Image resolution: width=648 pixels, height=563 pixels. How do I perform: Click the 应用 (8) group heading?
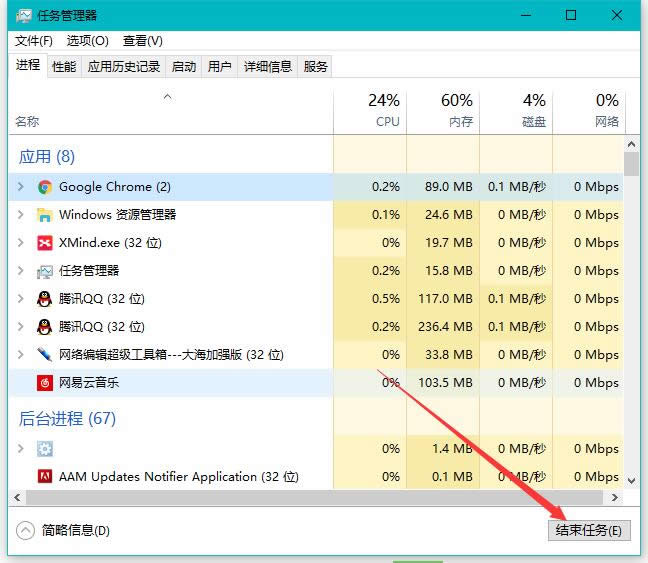pos(47,157)
